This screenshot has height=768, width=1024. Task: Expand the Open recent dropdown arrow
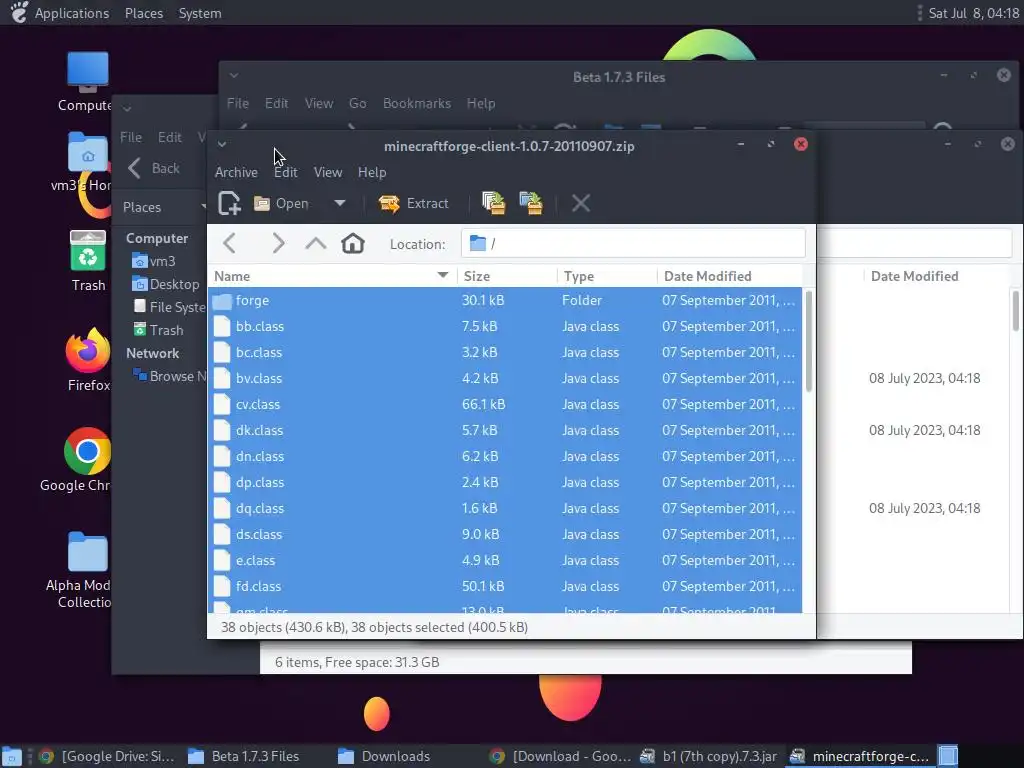340,203
